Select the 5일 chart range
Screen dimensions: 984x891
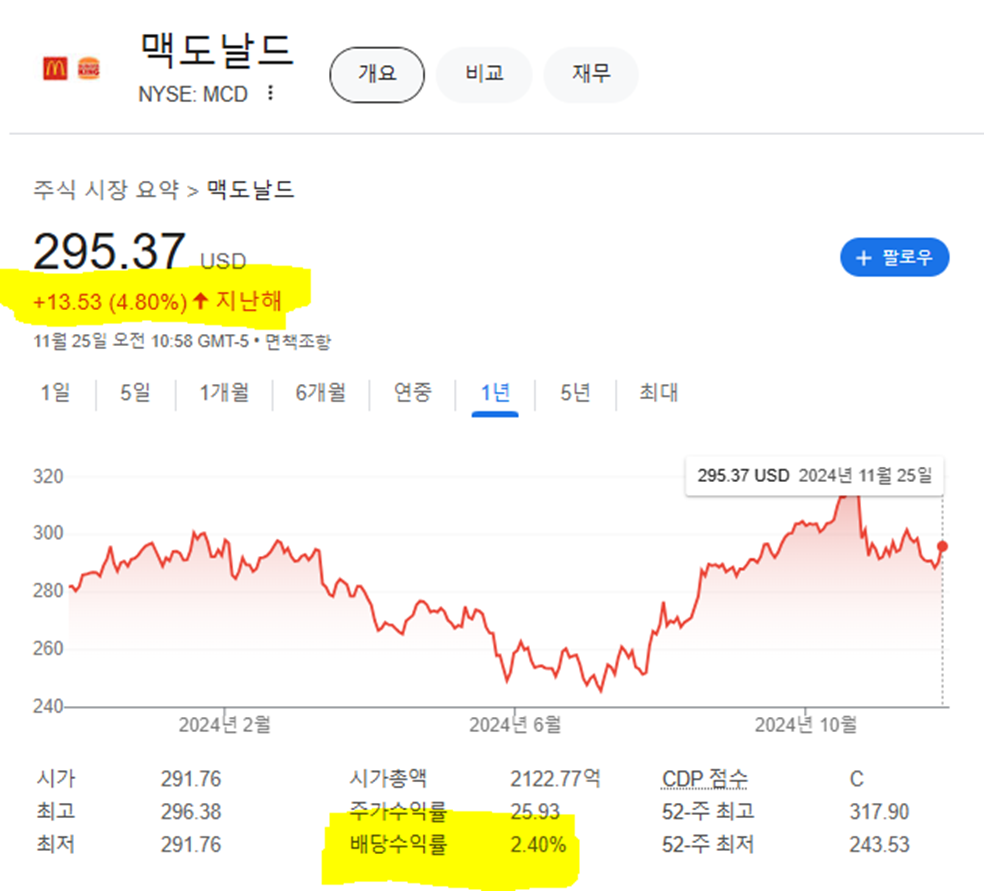tap(135, 393)
